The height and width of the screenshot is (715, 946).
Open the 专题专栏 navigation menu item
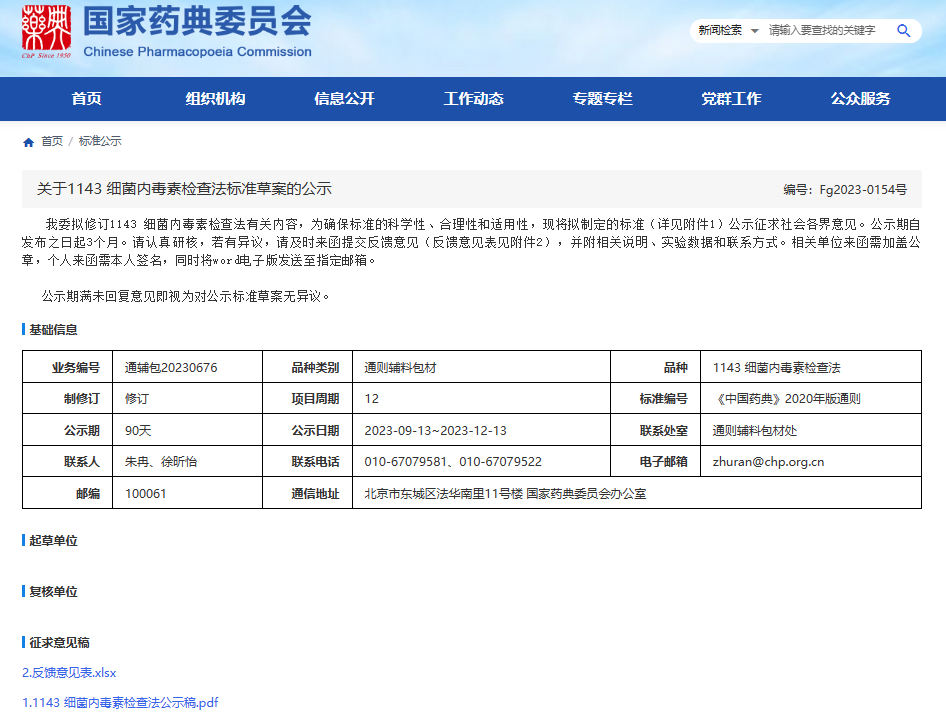click(x=603, y=99)
